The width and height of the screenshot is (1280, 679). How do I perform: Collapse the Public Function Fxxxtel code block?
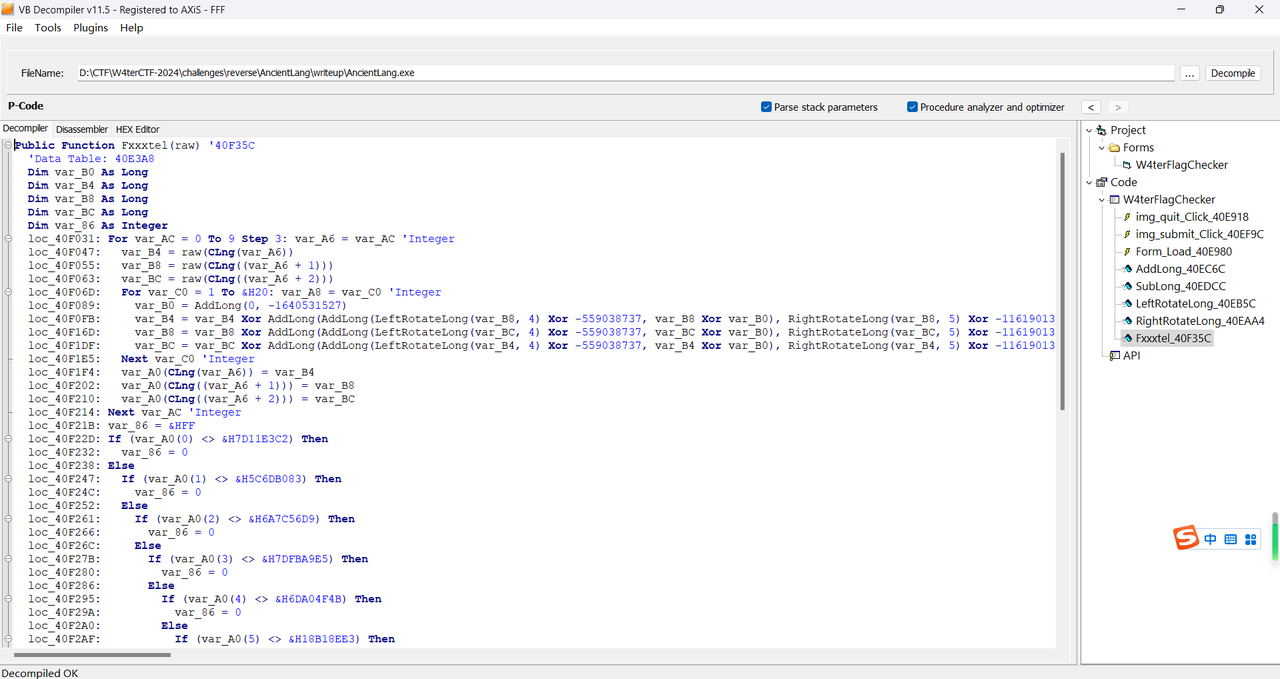click(x=8, y=146)
